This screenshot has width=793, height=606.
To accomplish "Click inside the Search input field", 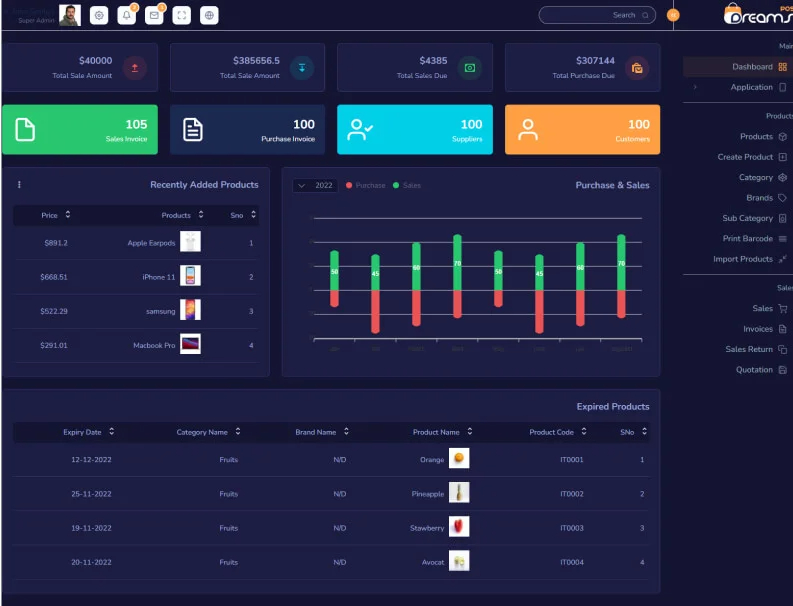I will 597,15.
